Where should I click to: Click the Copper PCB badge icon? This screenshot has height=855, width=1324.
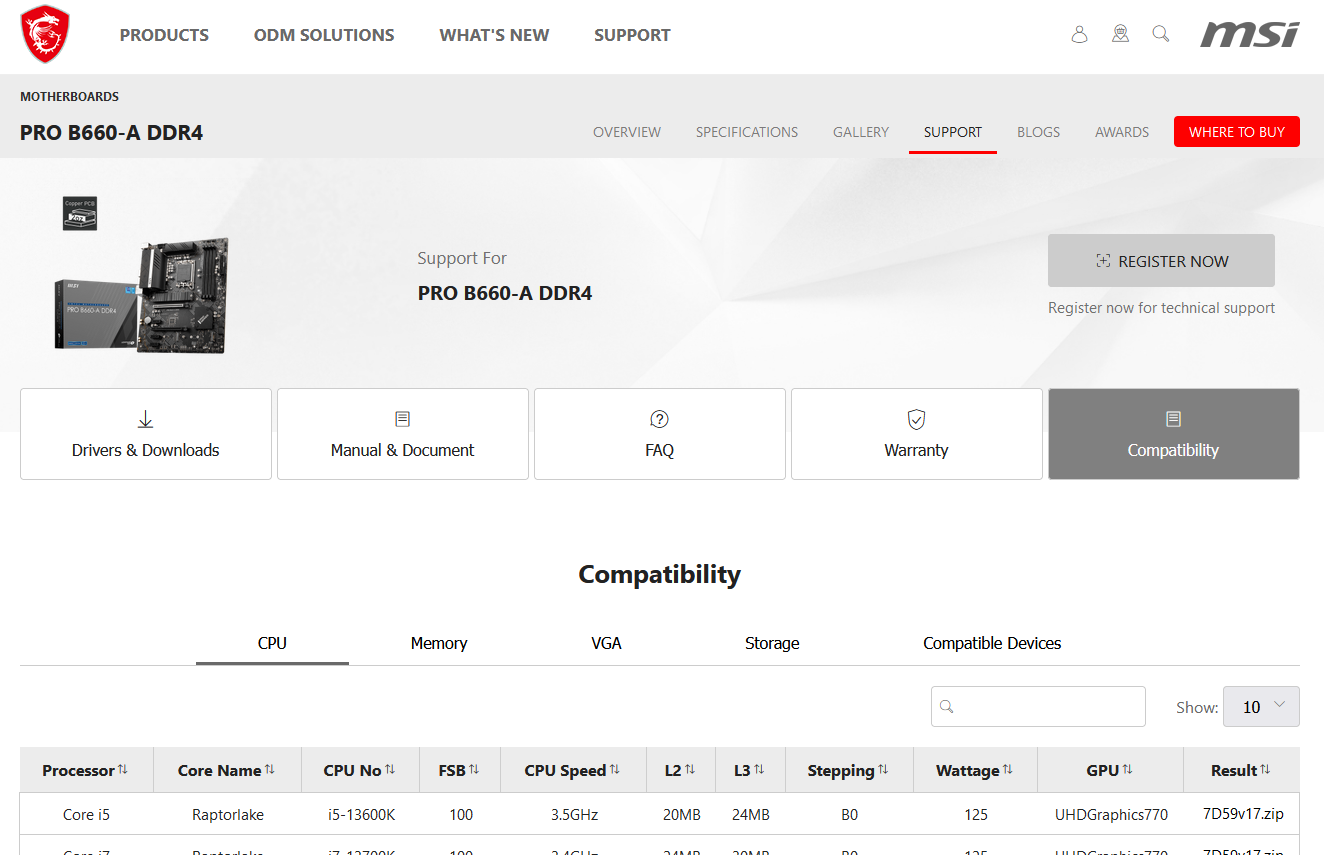(80, 213)
